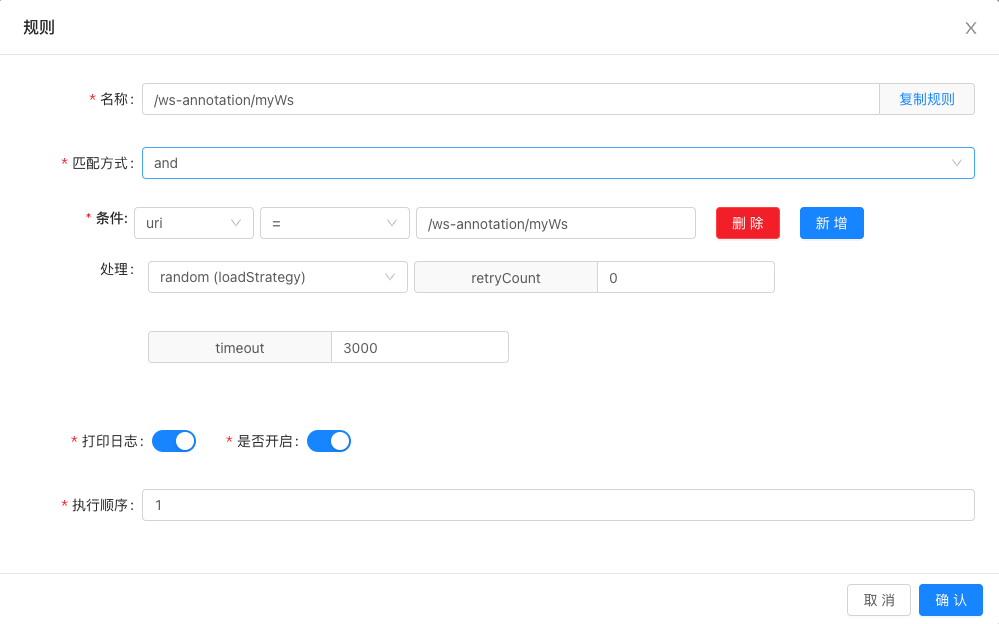Click the 执行顺序 input field
Viewport: 999px width, 624px height.
(557, 505)
